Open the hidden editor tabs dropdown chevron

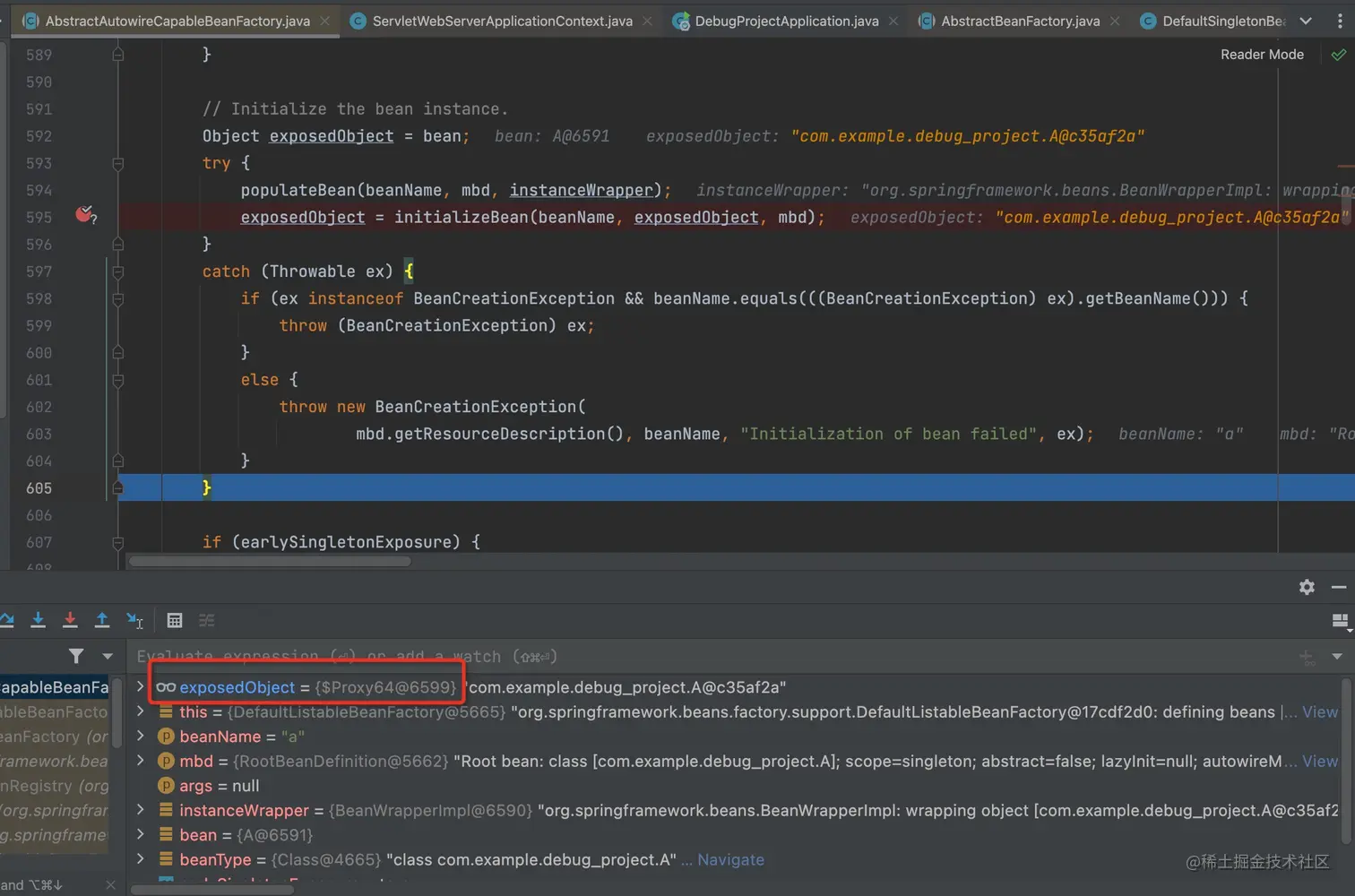[x=1306, y=21]
